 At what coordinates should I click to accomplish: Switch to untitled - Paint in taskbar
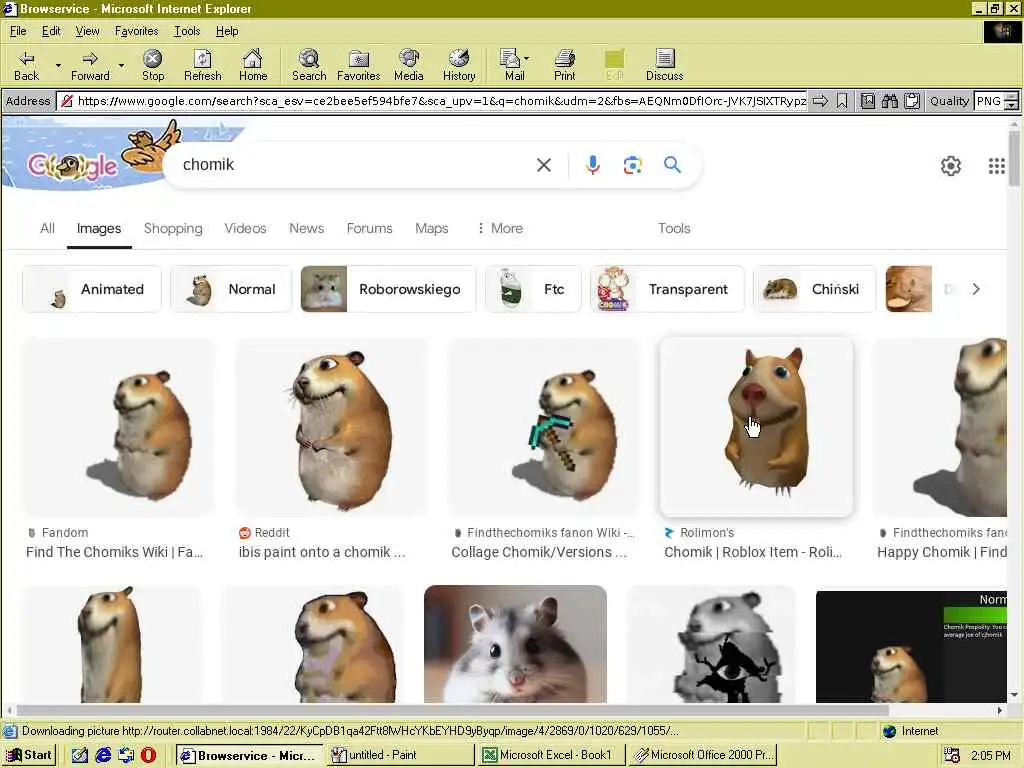coord(401,755)
